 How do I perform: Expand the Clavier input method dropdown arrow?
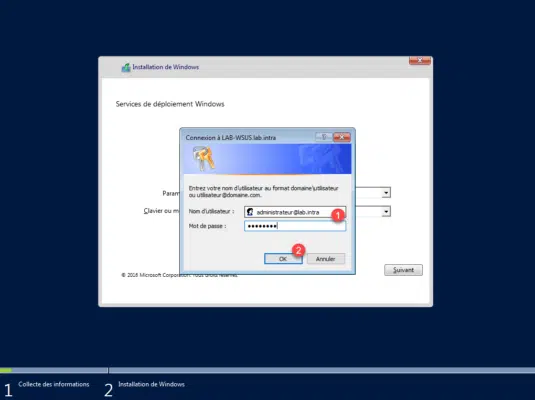(386, 212)
